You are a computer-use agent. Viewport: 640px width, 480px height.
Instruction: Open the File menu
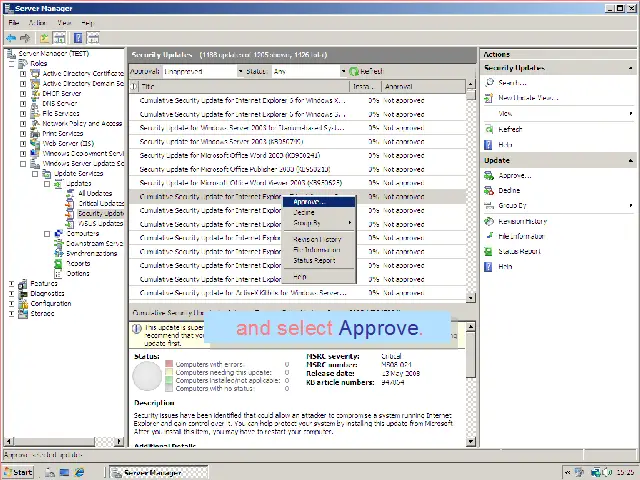click(14, 23)
